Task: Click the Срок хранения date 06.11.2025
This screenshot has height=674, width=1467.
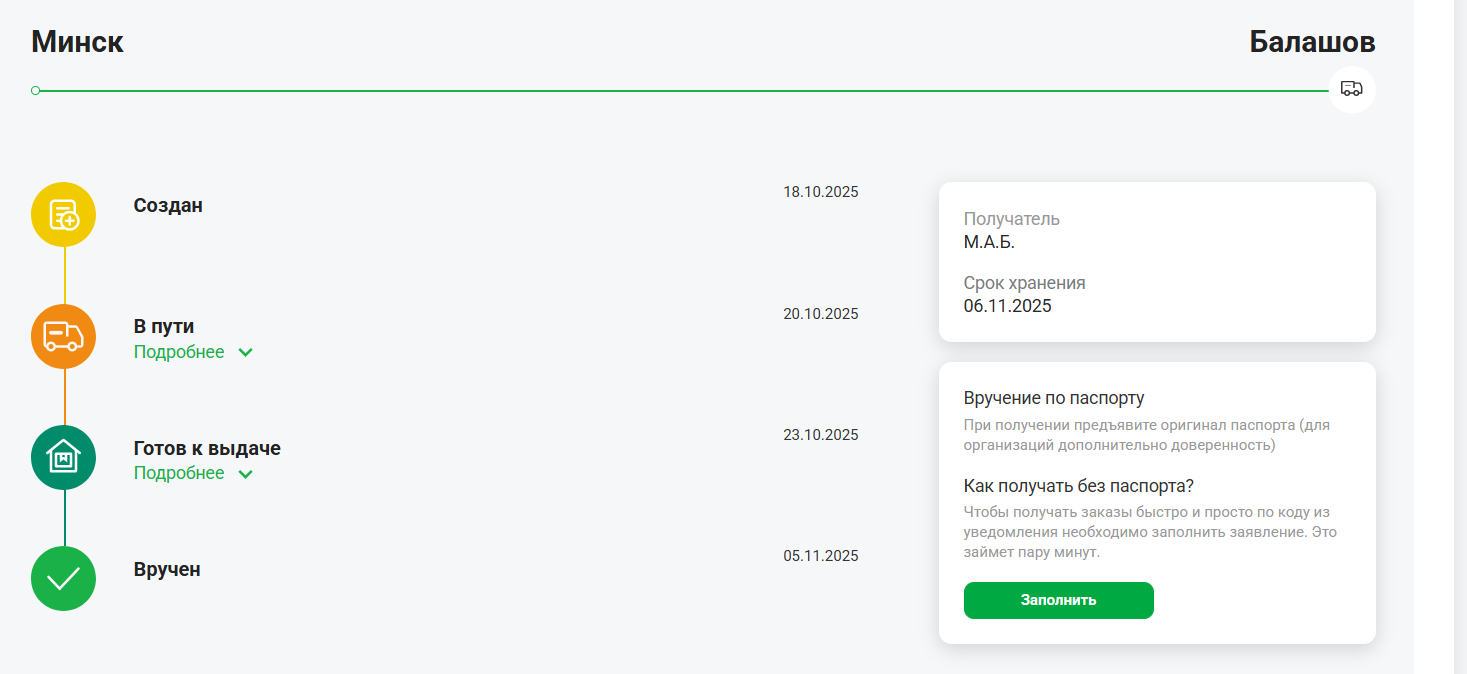Action: pos(1007,306)
